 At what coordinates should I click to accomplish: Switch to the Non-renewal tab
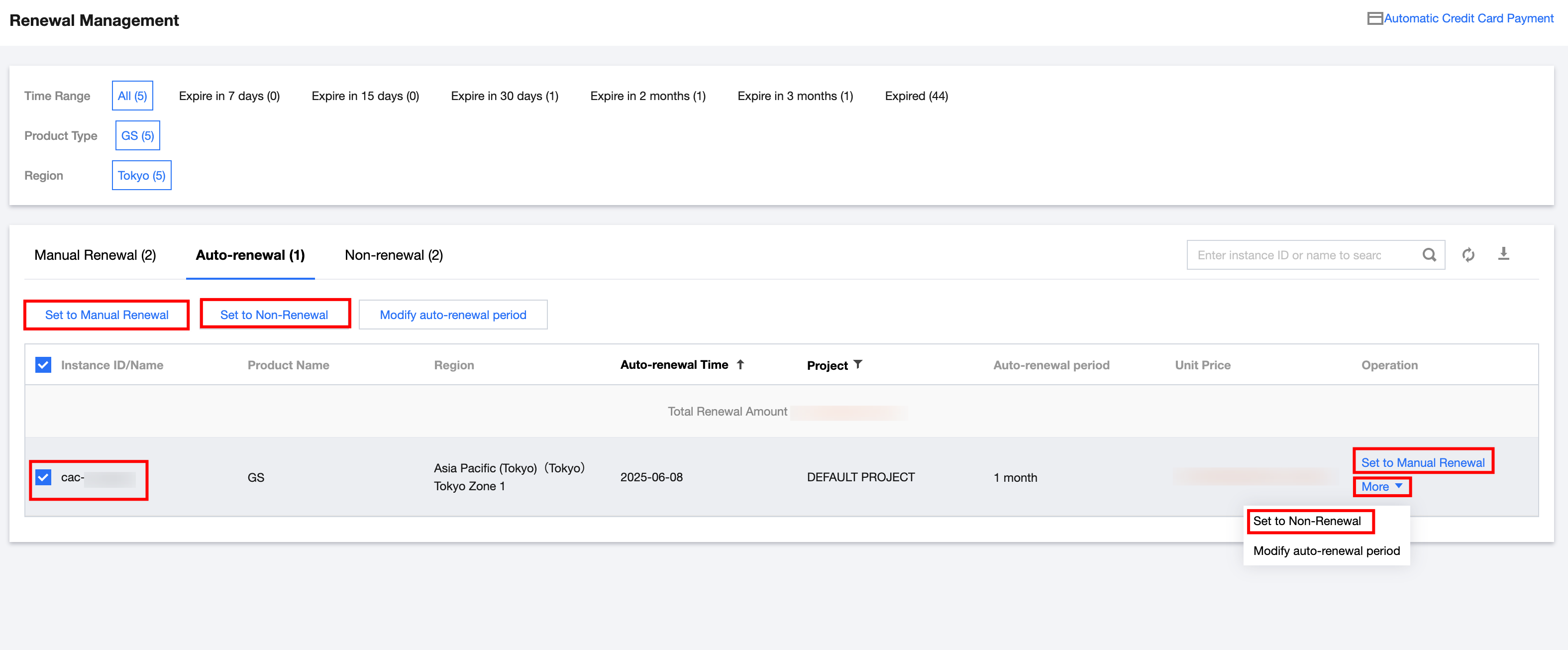pos(393,255)
